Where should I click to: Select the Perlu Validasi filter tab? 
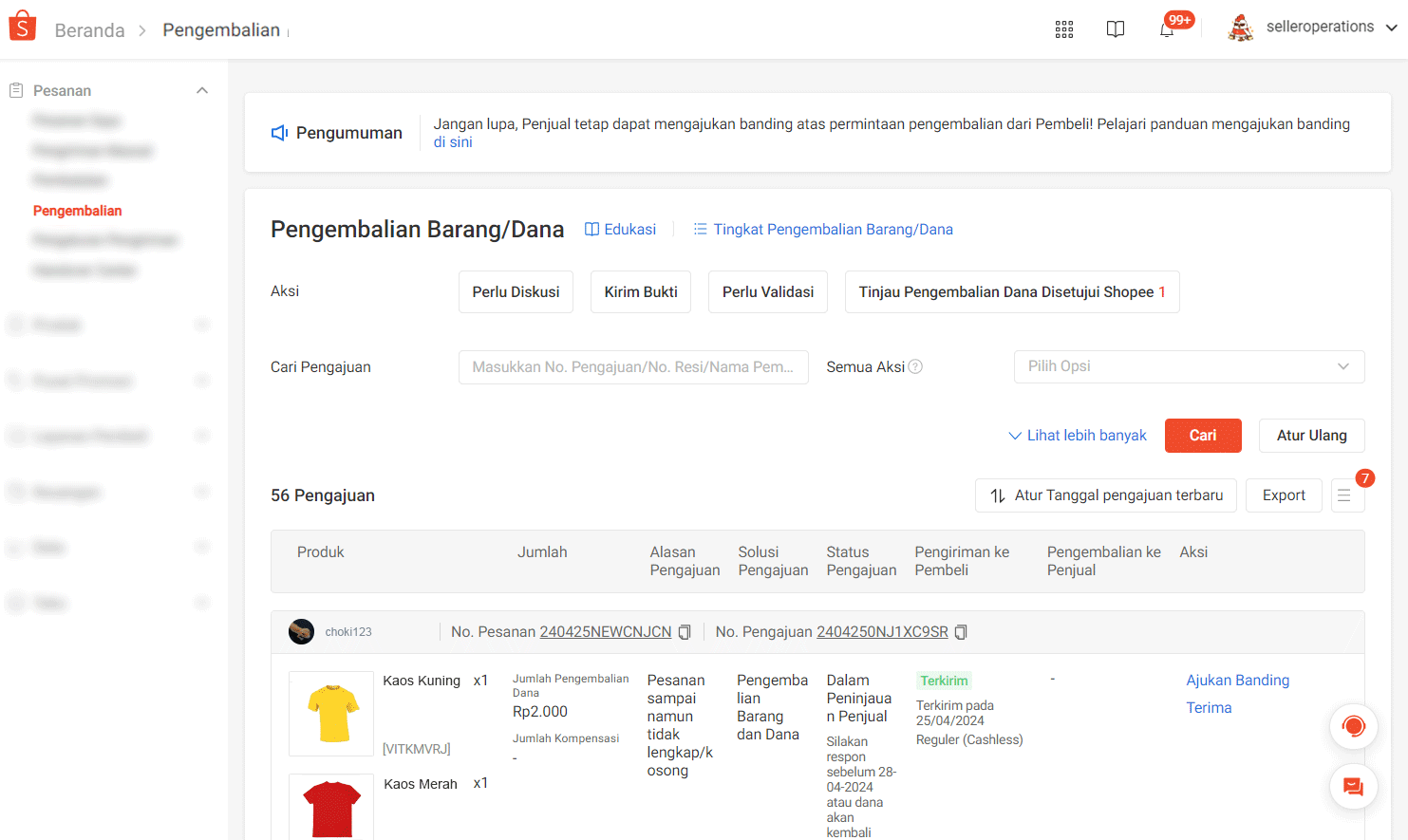(767, 292)
